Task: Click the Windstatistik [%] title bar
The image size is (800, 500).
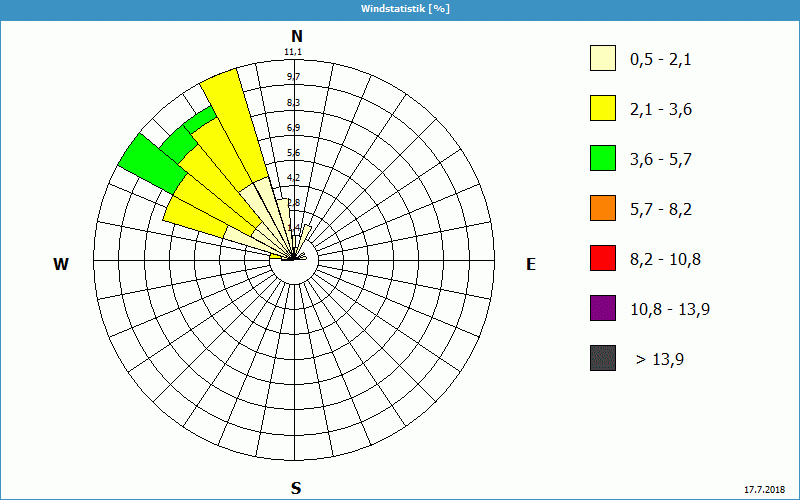Action: 400,8
